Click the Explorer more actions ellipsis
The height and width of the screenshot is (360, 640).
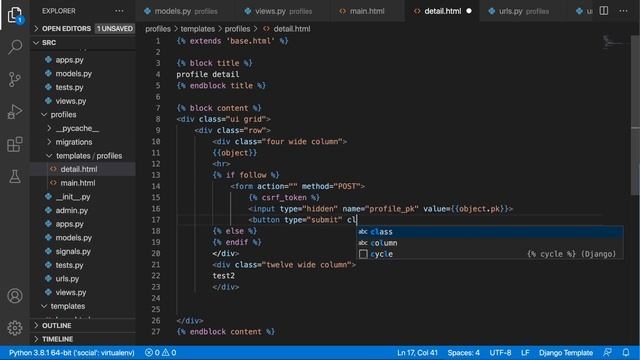pos(119,11)
